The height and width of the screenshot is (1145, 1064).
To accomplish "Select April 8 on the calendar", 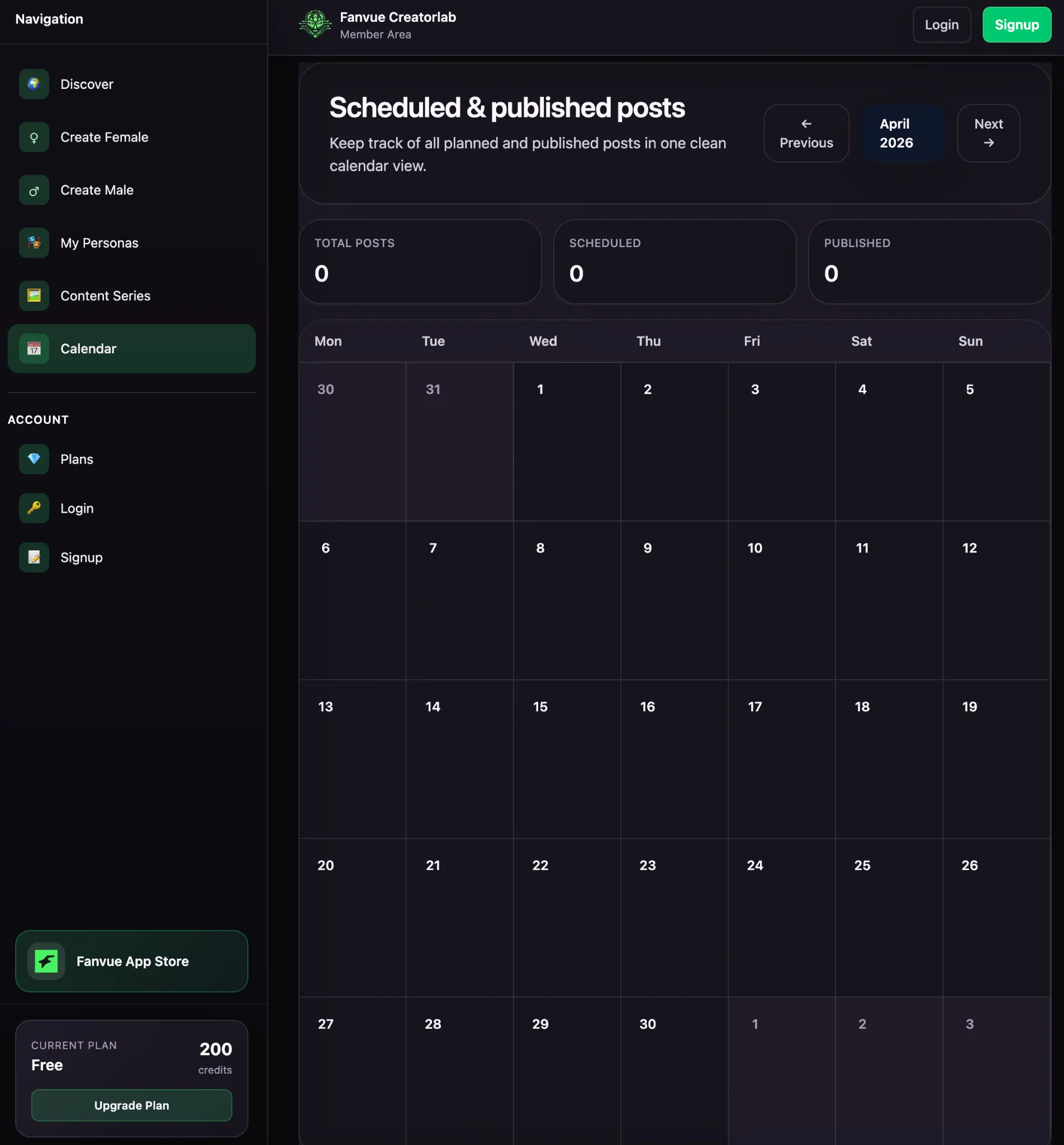I will pyautogui.click(x=567, y=600).
